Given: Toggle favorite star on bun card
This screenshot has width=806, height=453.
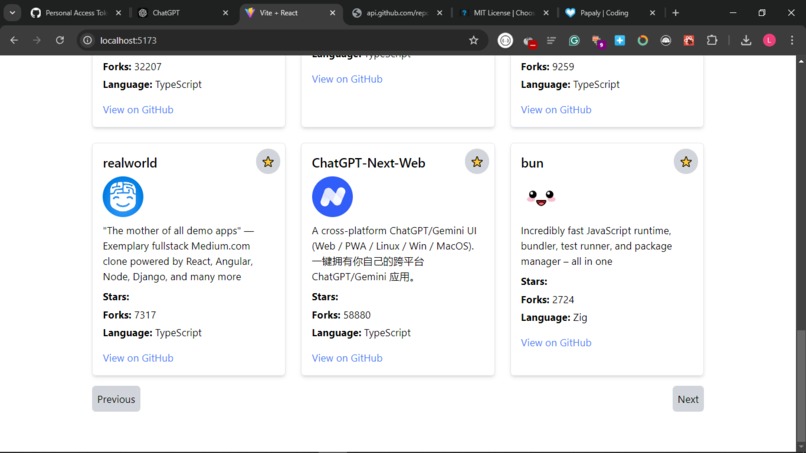Looking at the screenshot, I should coord(686,162).
